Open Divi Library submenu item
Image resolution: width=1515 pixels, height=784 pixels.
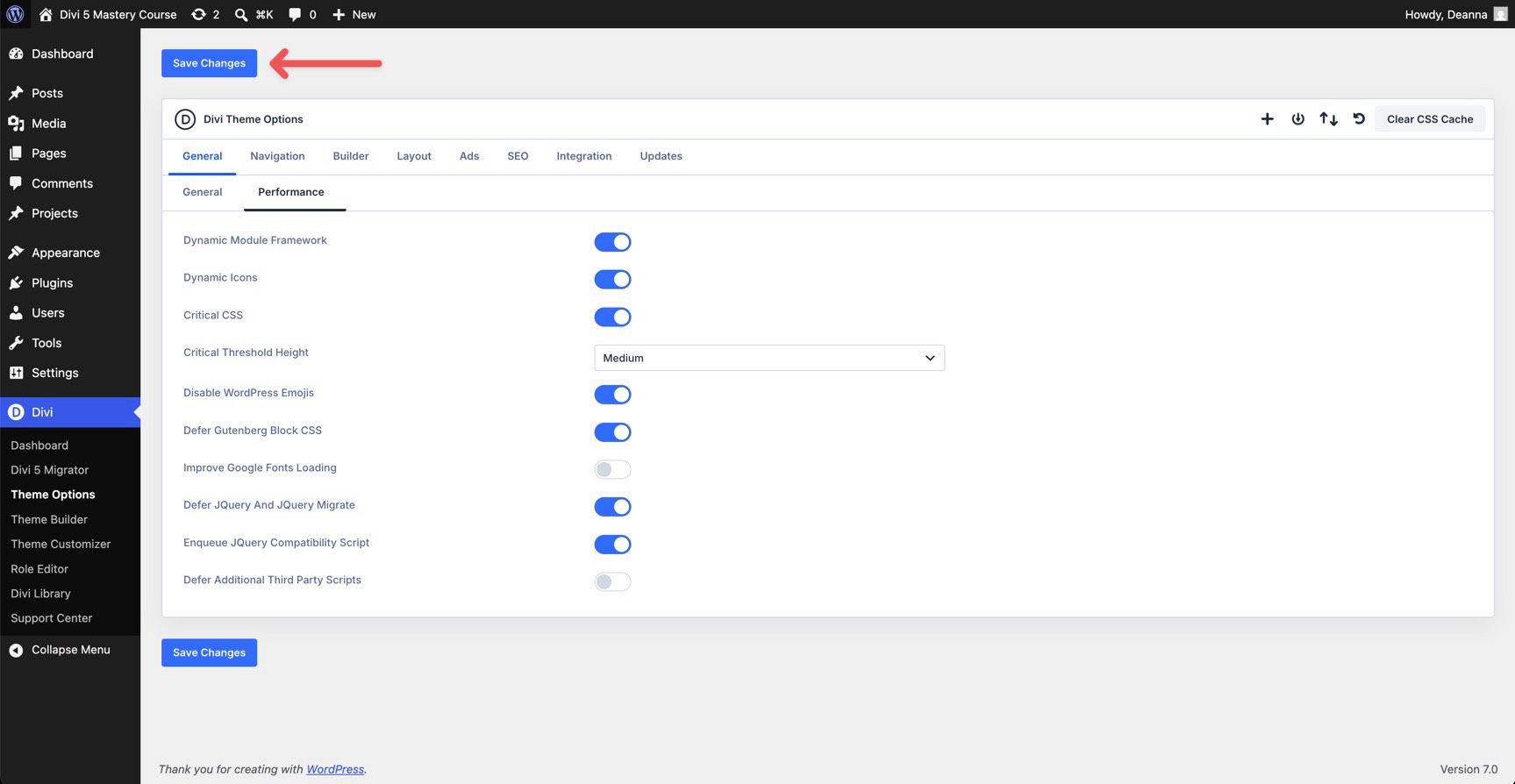pos(40,594)
